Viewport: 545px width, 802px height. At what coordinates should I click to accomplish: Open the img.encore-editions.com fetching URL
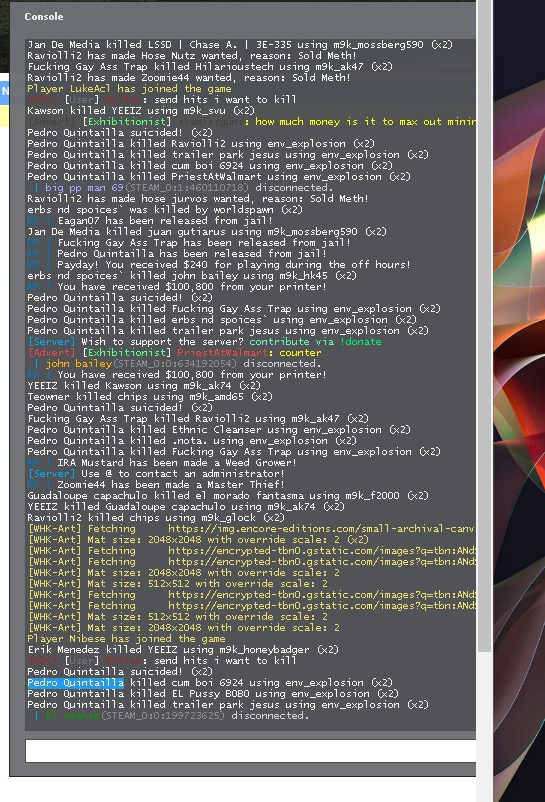(322, 529)
